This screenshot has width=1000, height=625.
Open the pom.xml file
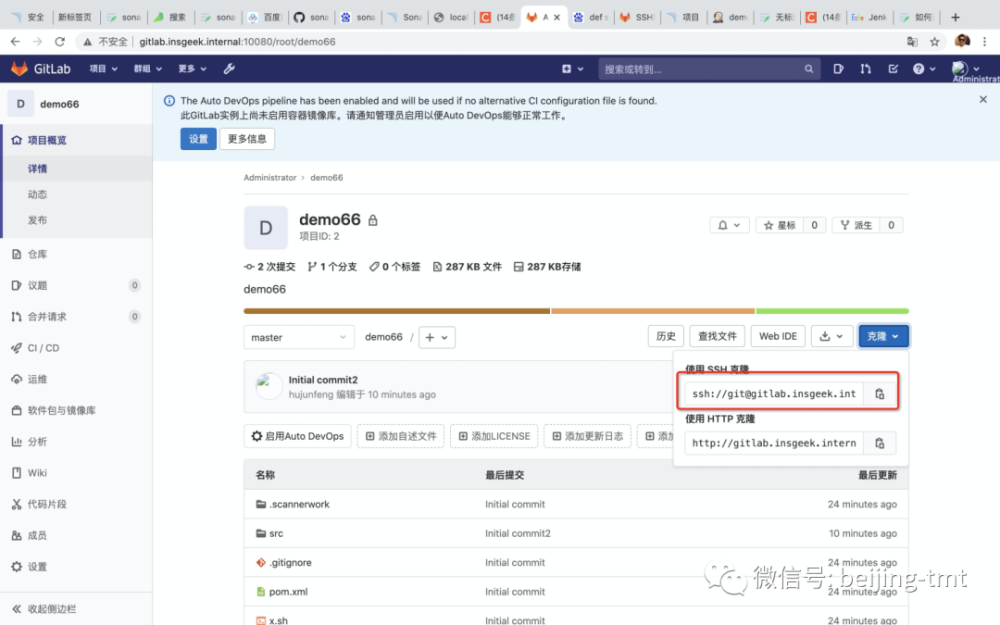click(x=288, y=592)
